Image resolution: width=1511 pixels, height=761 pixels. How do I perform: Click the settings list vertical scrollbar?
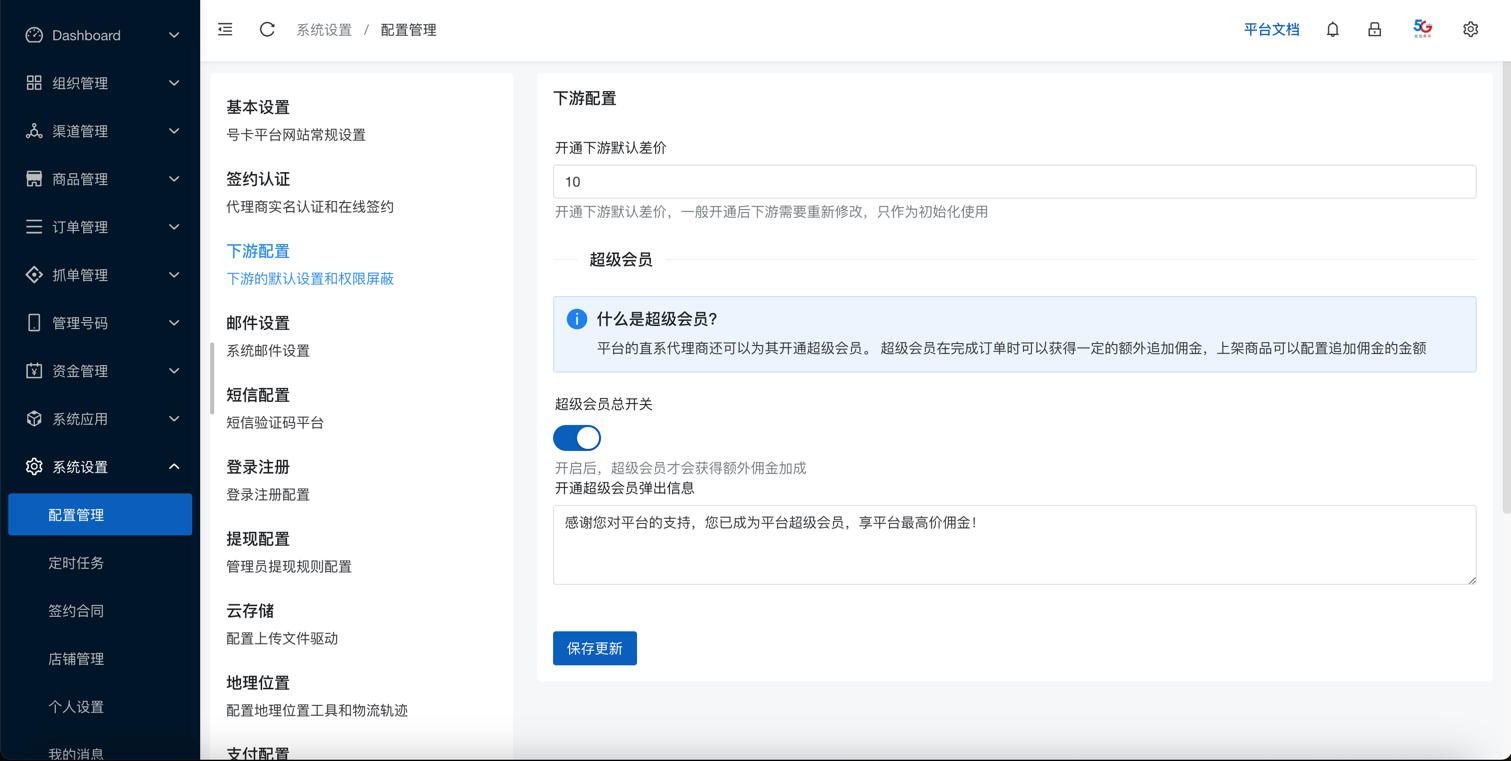point(212,378)
